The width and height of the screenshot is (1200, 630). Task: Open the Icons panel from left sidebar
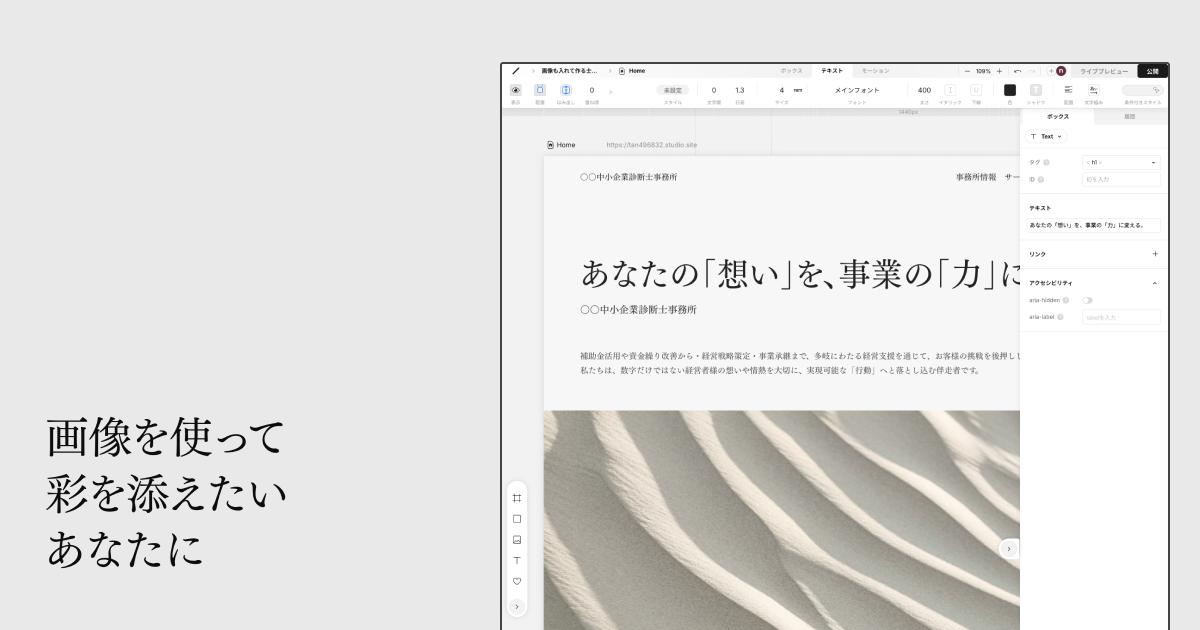517,581
